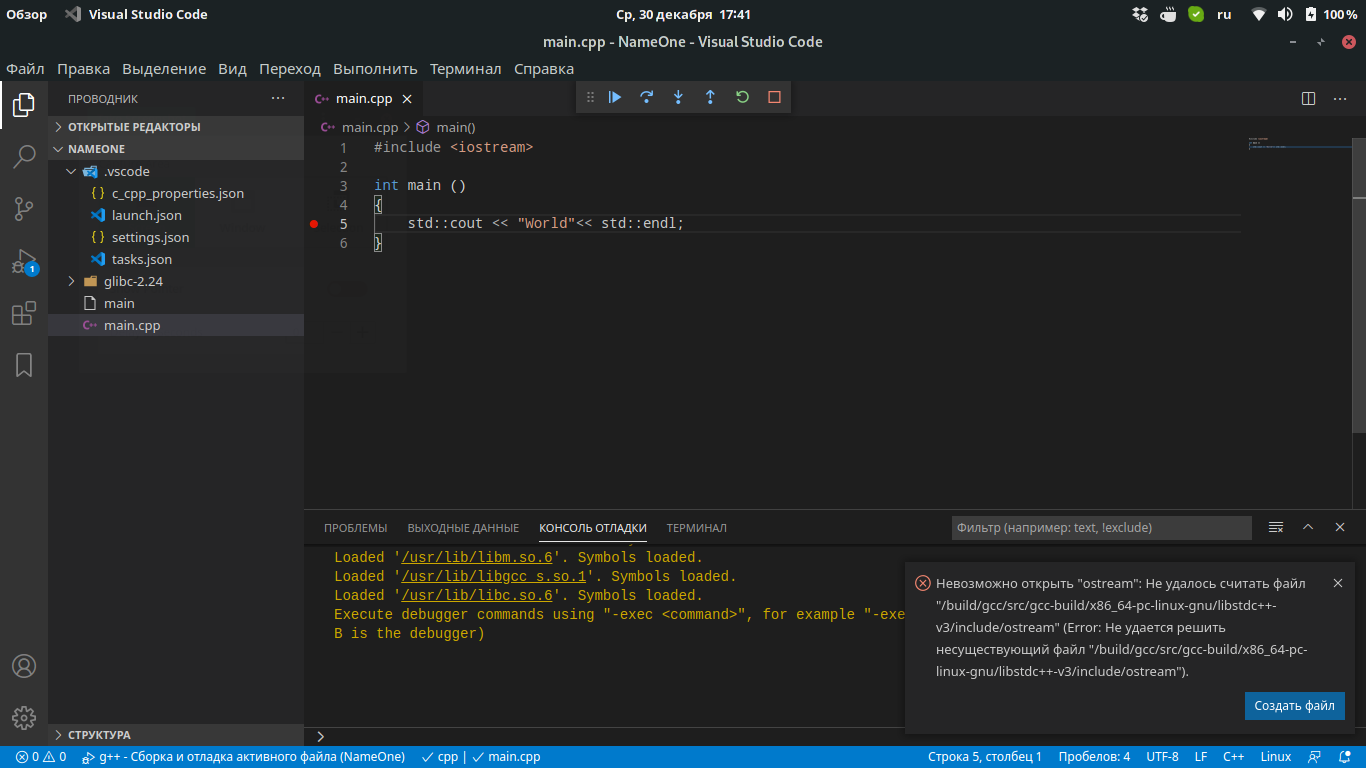Switch to the Output panel tab

463,527
